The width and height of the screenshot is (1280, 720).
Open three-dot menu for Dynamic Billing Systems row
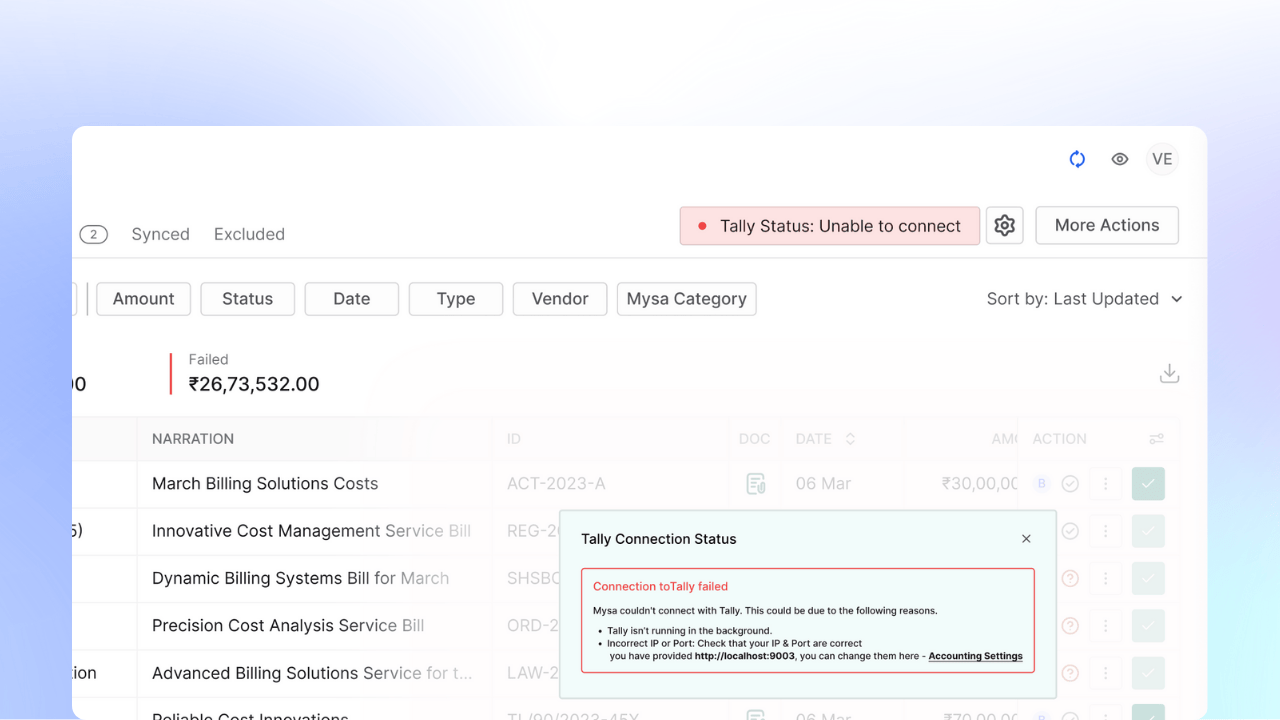pos(1106,578)
